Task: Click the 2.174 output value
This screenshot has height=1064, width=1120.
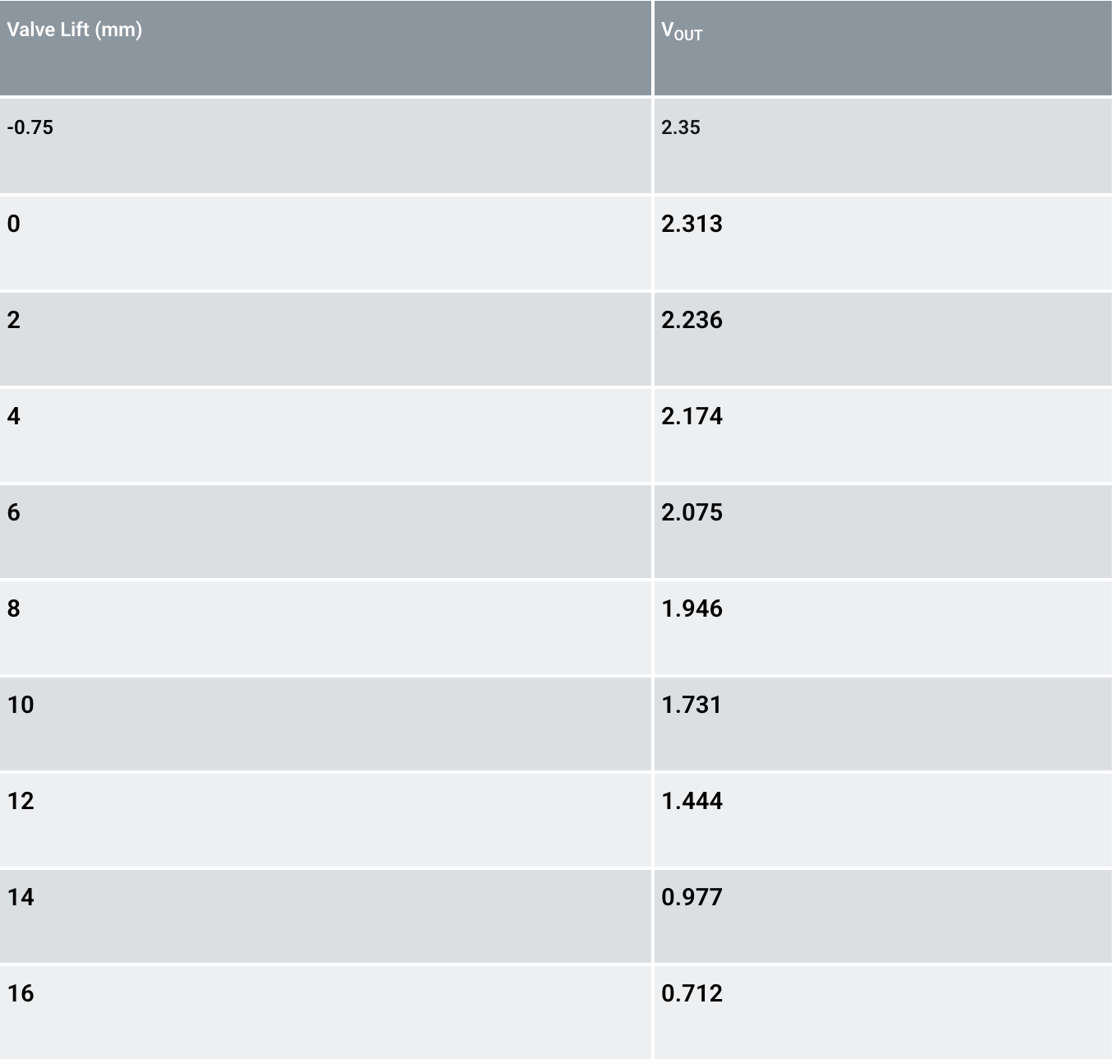Action: (x=692, y=416)
